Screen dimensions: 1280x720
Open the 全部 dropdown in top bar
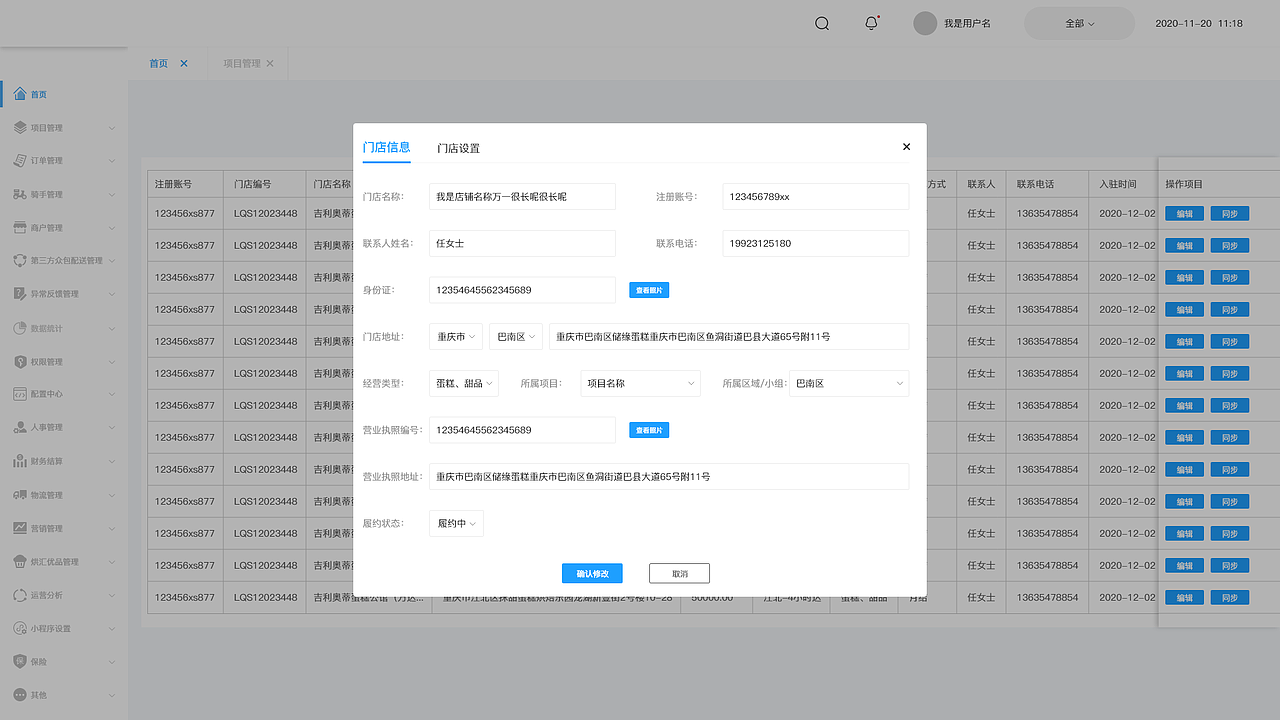coord(1080,23)
